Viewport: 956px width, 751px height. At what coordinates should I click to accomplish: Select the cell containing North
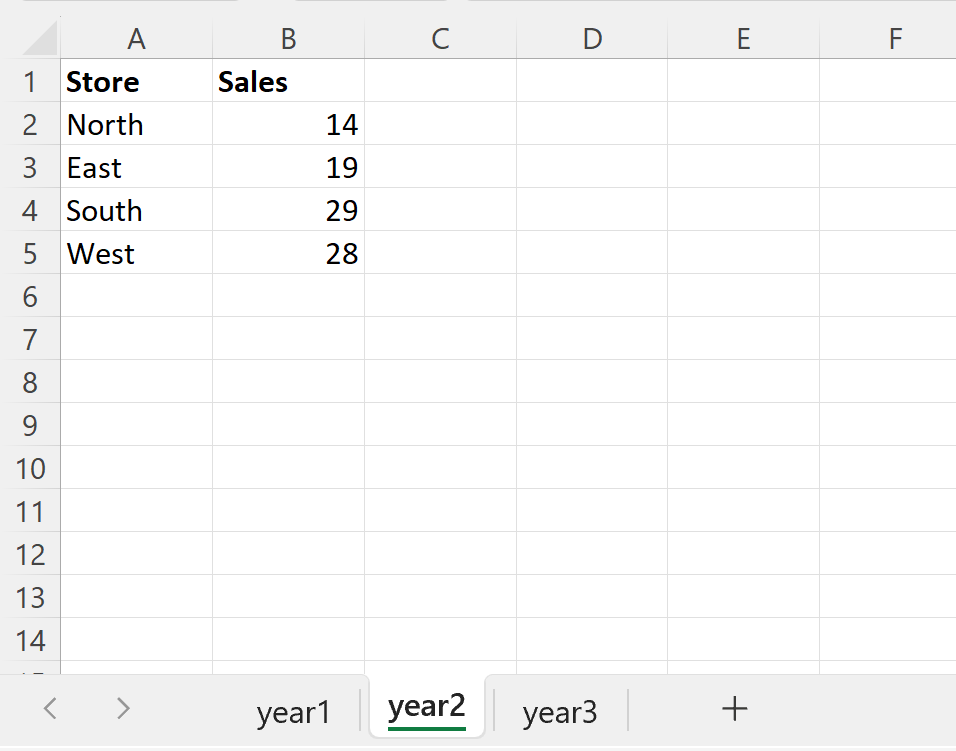click(136, 125)
